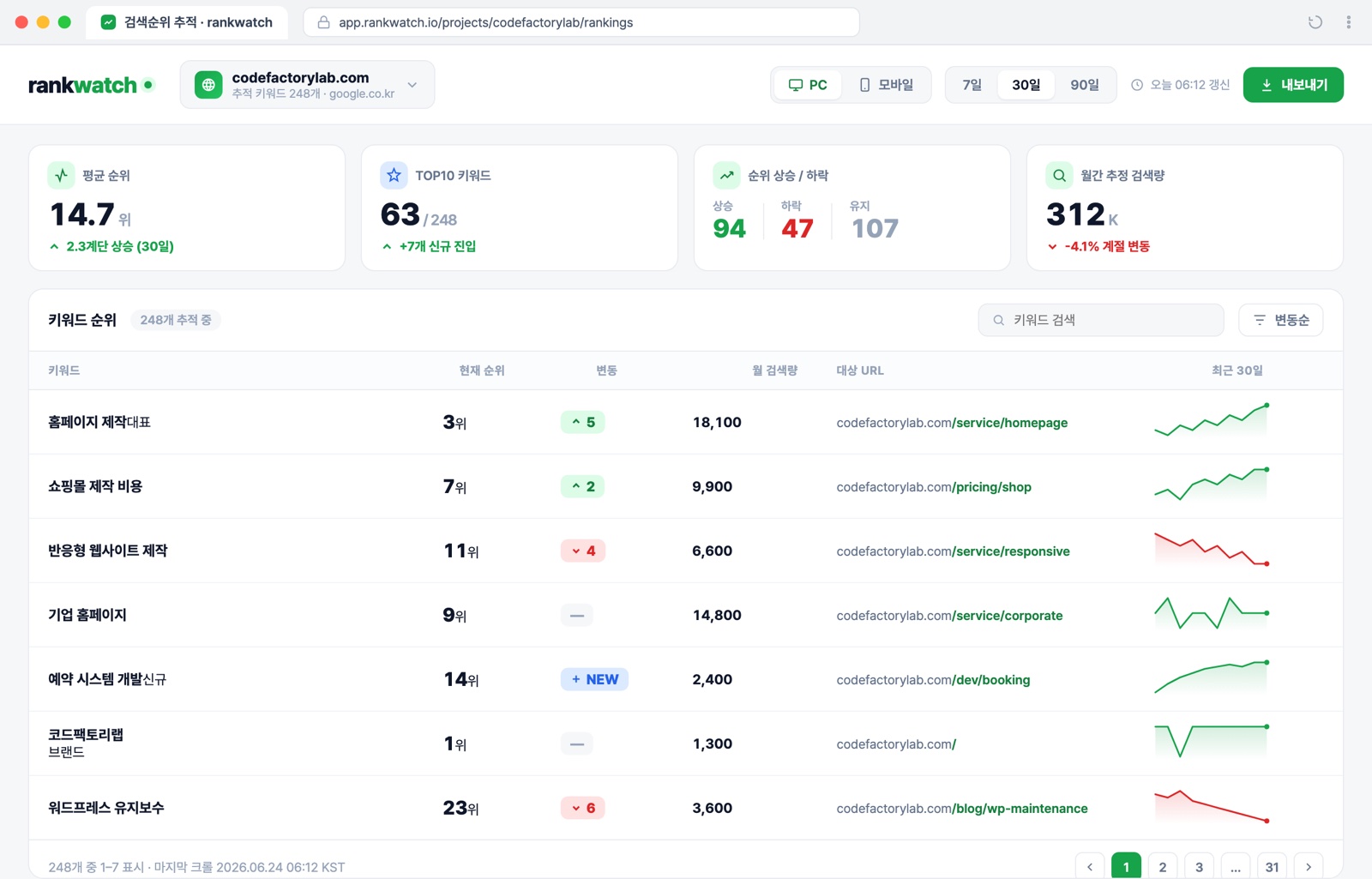
Task: Reload the page with the refresh icon
Action: [1315, 22]
